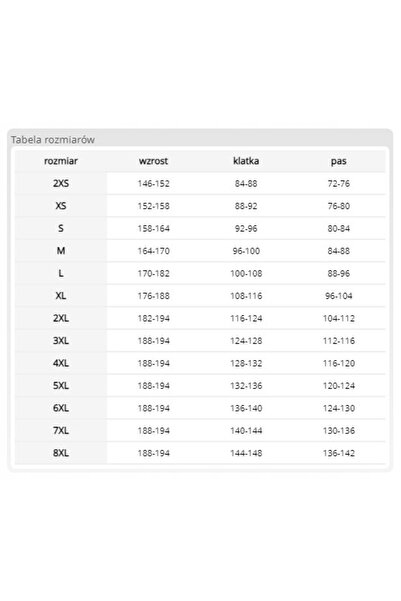The width and height of the screenshot is (401, 601).
Task: Click the 6XL size row label
Action: tap(61, 408)
